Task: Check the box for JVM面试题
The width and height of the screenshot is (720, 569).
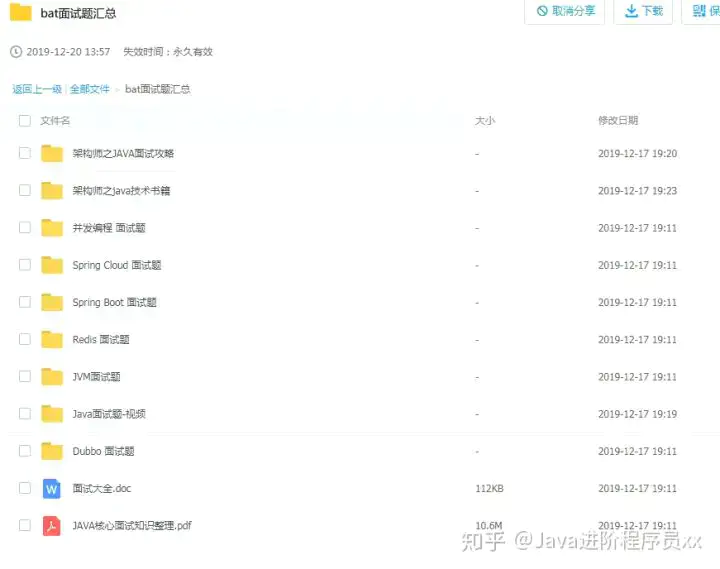Action: point(25,376)
